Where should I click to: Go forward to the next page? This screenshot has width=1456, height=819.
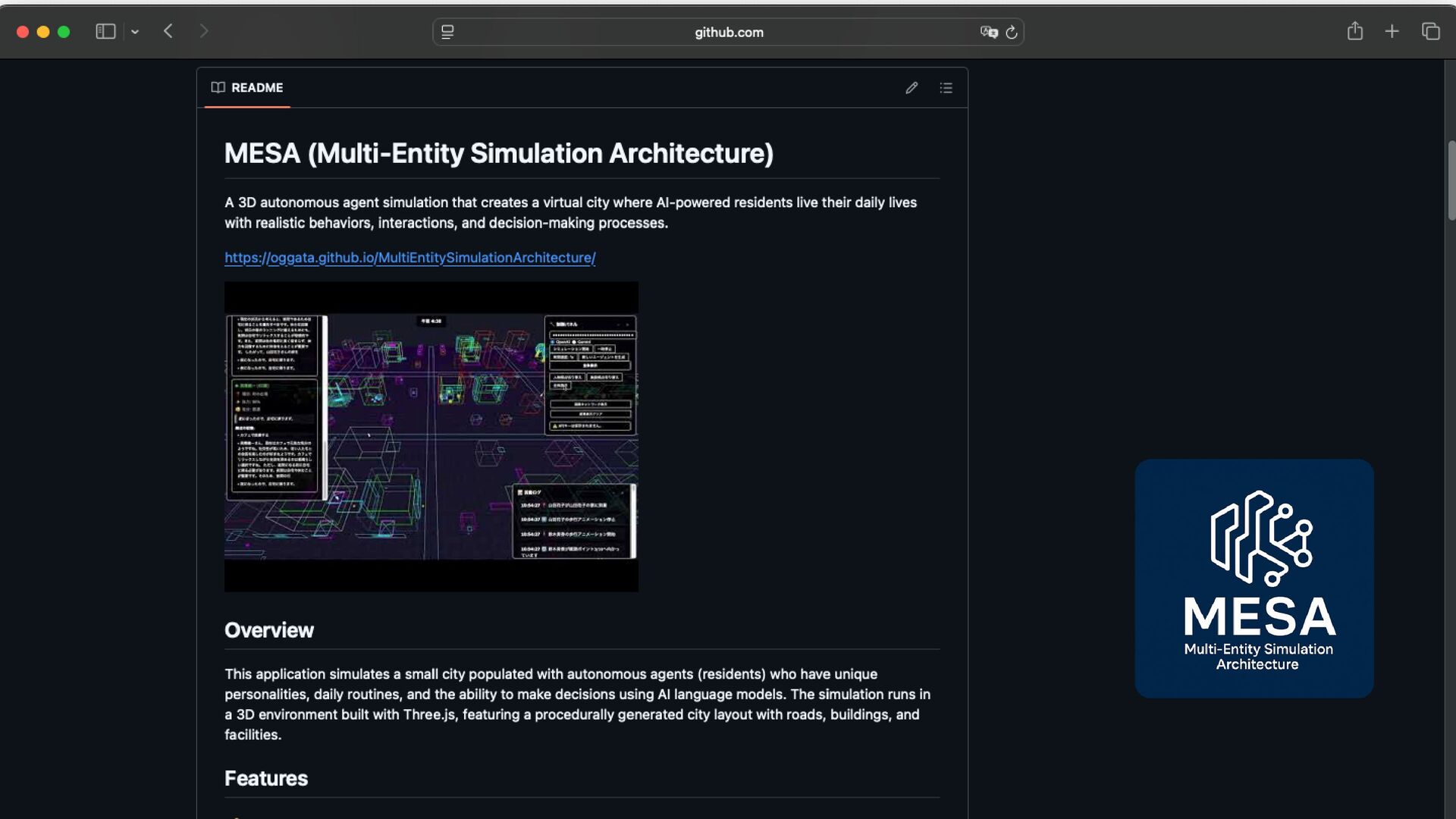[203, 31]
